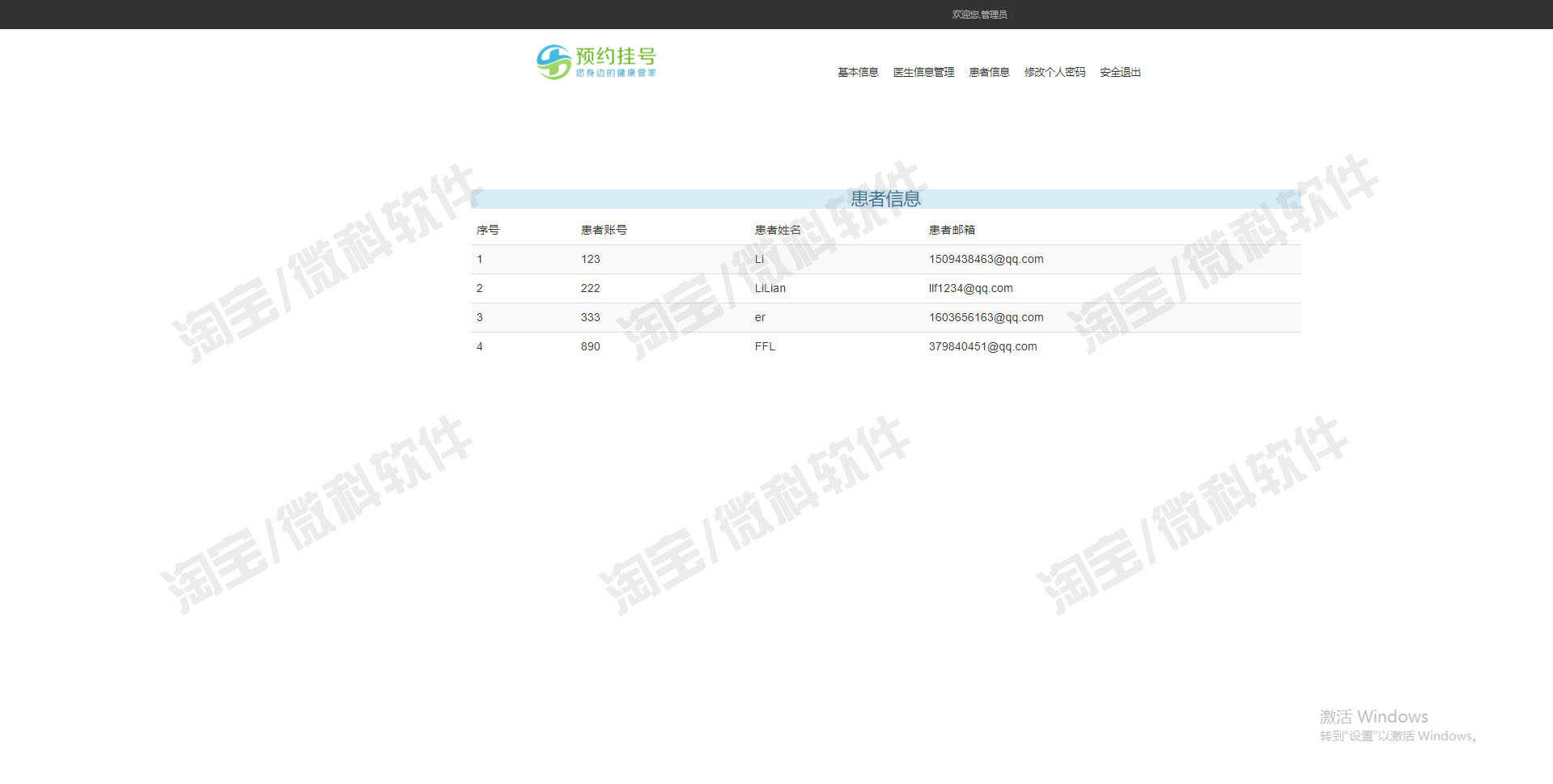1553x784 pixels.
Task: Open 修改个人密码 page
Action: pos(1054,72)
